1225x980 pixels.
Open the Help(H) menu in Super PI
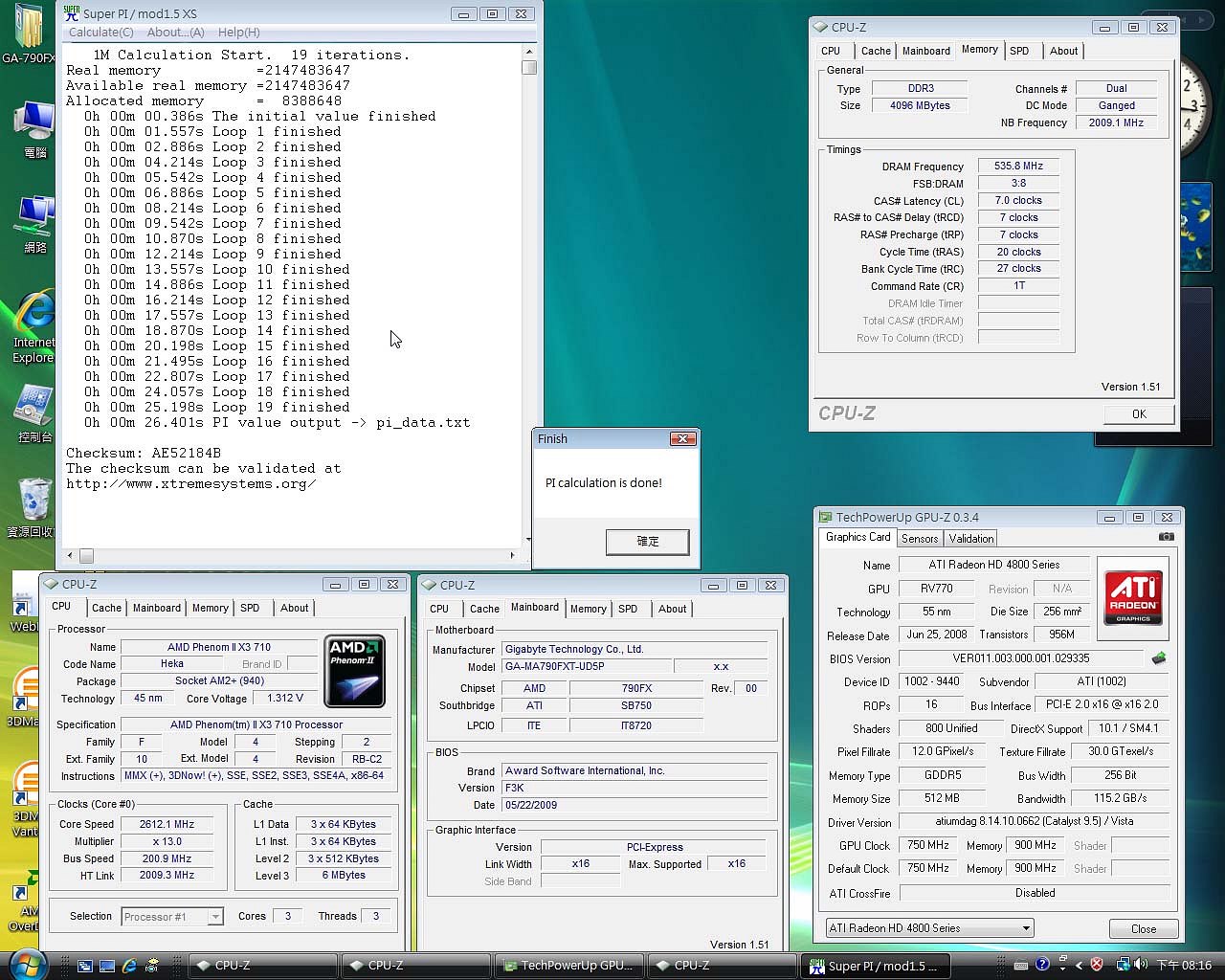(239, 33)
